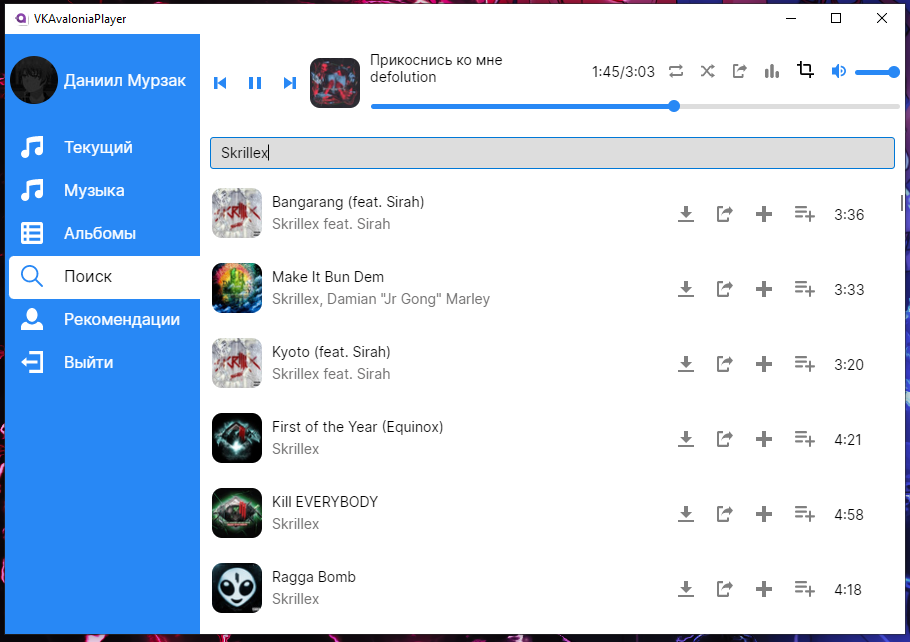Open the equalizer bars icon
This screenshot has height=642, width=910.
[x=772, y=71]
